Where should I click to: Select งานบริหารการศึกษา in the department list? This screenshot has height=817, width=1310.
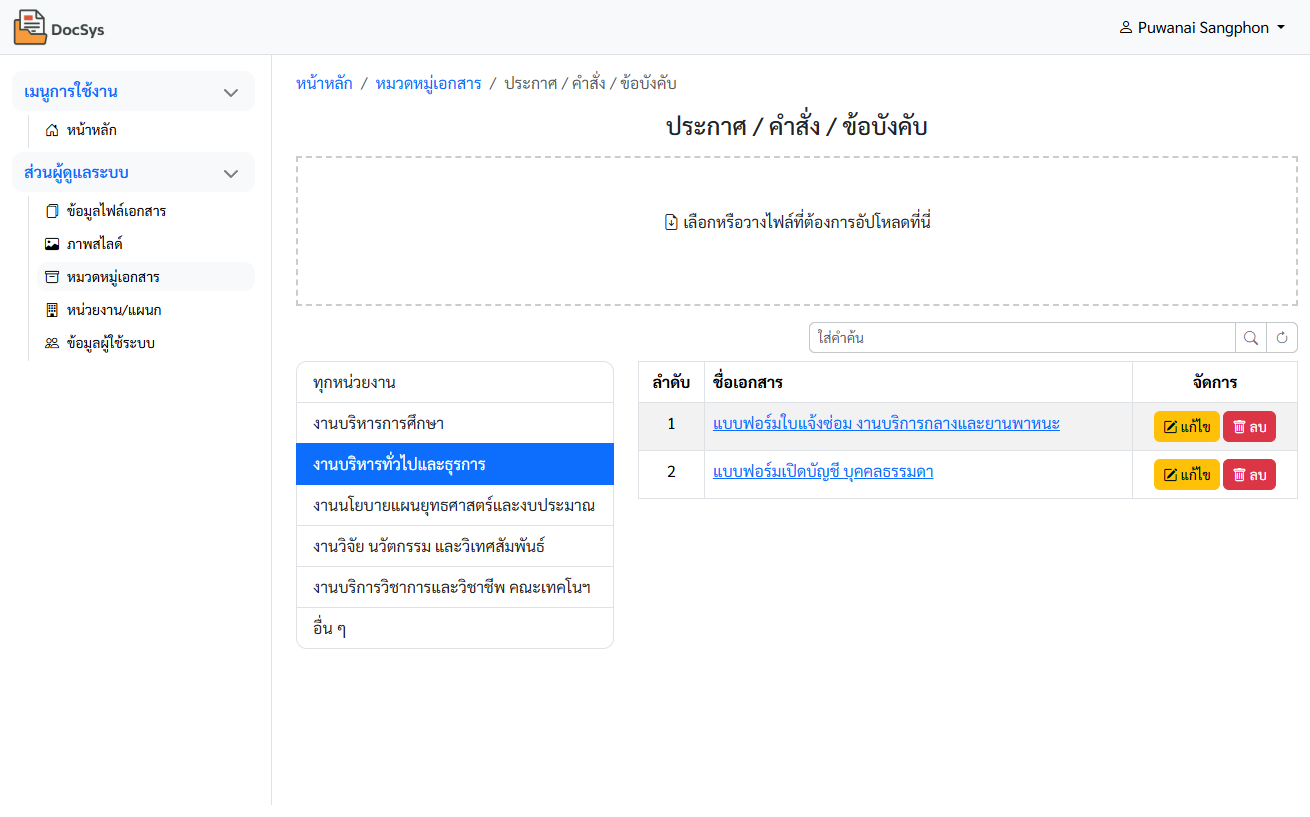pyautogui.click(x=454, y=423)
